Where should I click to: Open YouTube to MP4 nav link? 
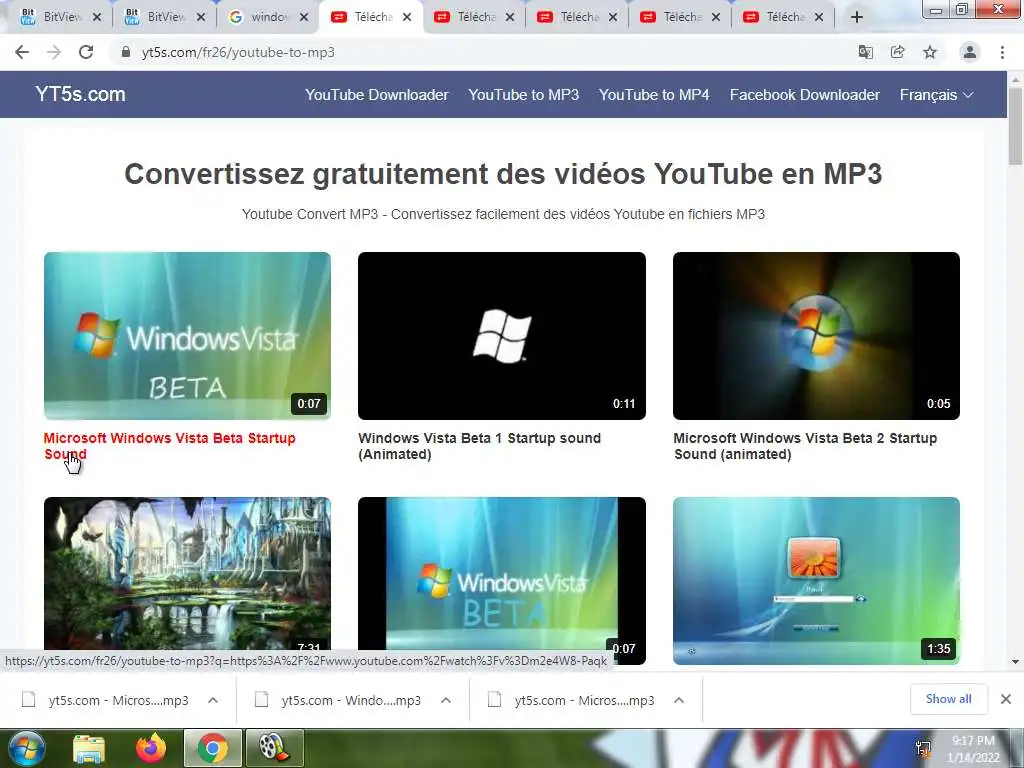coord(654,95)
